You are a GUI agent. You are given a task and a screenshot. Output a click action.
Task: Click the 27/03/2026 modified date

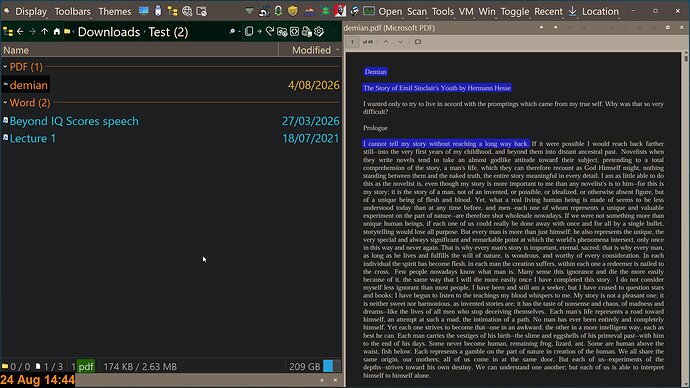pyautogui.click(x=311, y=121)
